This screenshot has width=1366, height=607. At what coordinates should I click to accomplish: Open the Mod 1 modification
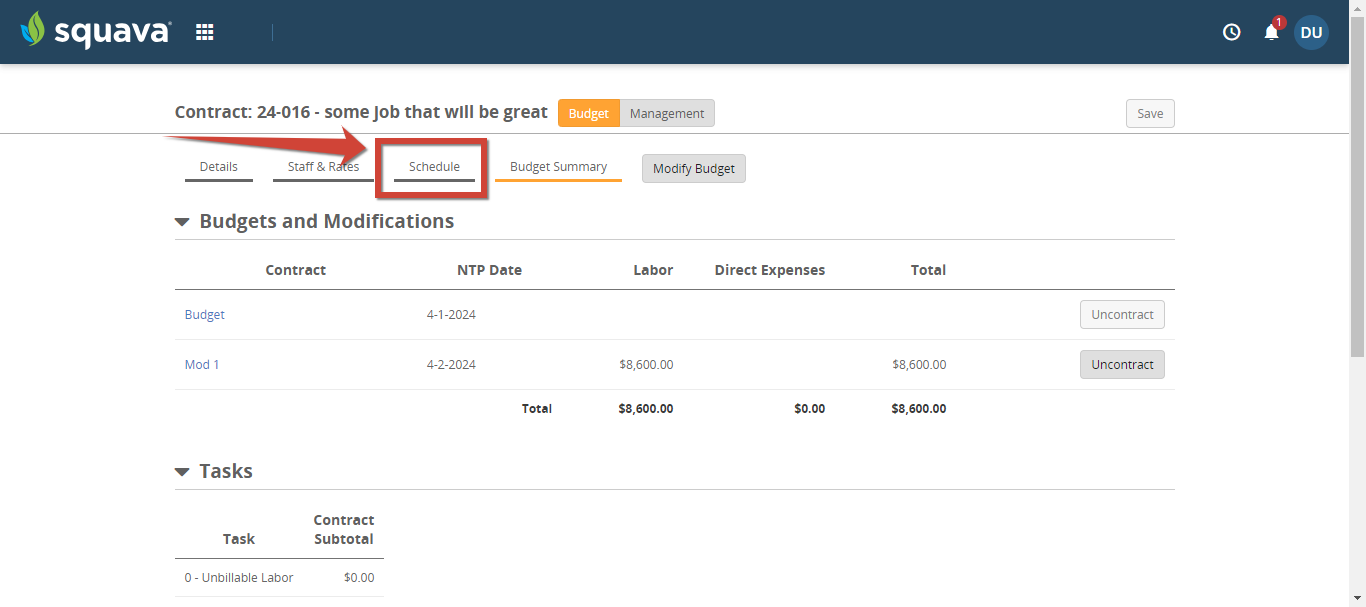[x=202, y=364]
